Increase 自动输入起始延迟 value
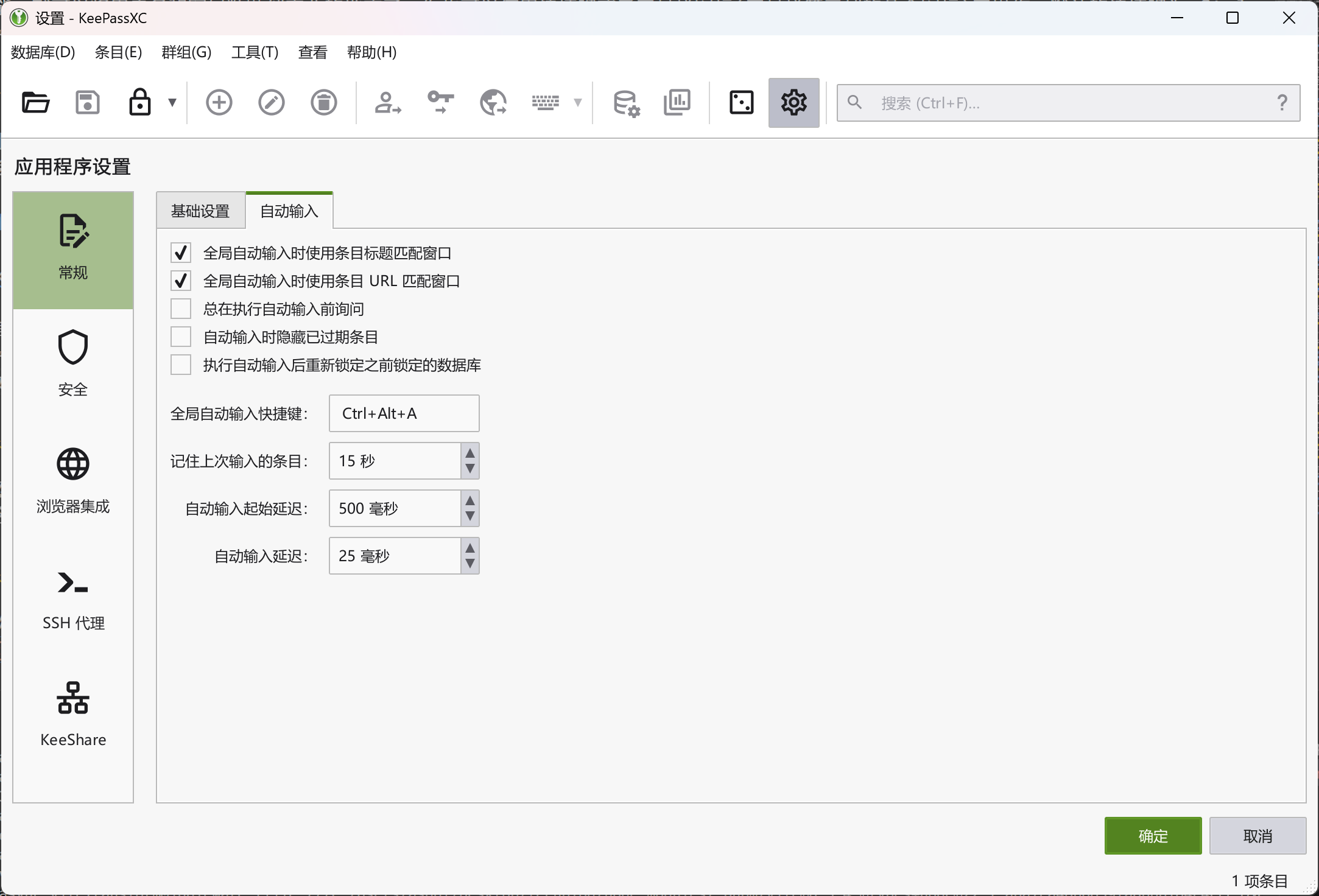This screenshot has height=896, width=1319. coord(470,500)
